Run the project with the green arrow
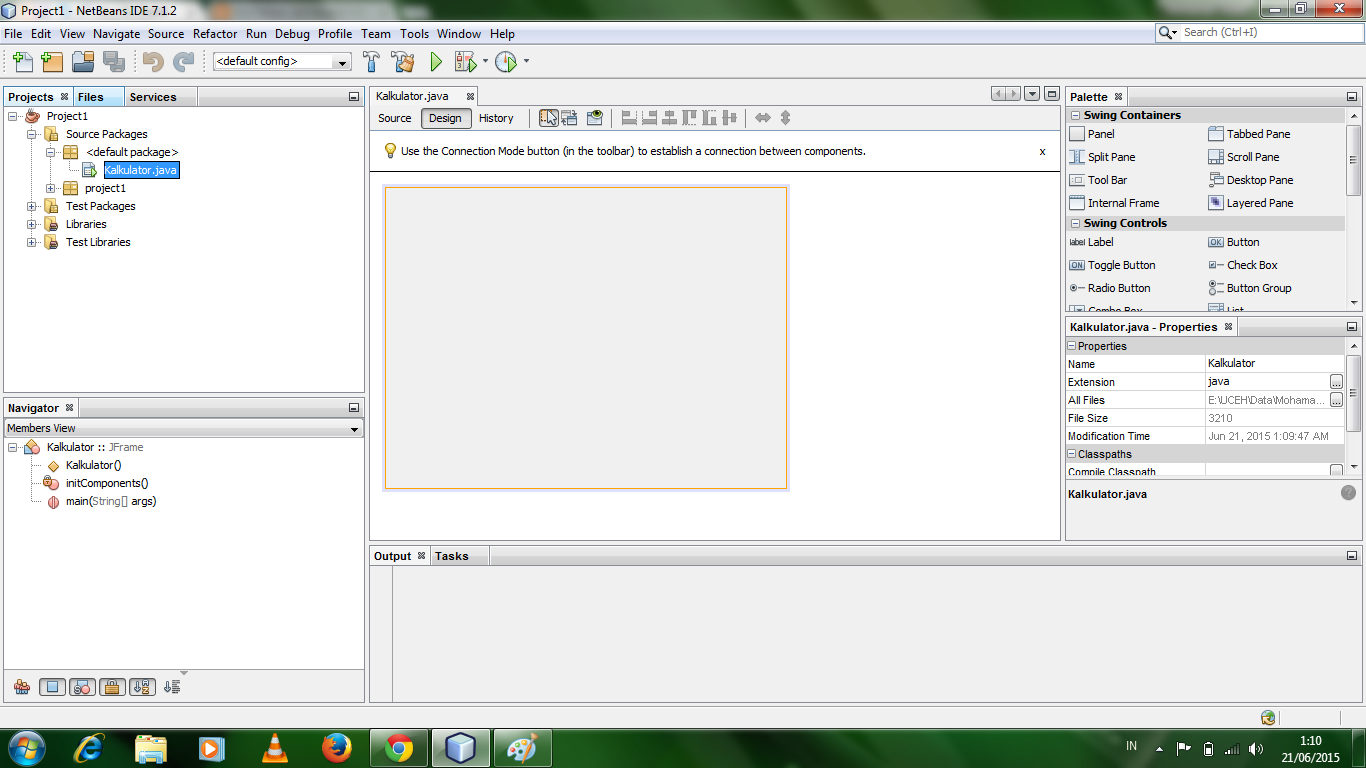1366x768 pixels. (436, 62)
